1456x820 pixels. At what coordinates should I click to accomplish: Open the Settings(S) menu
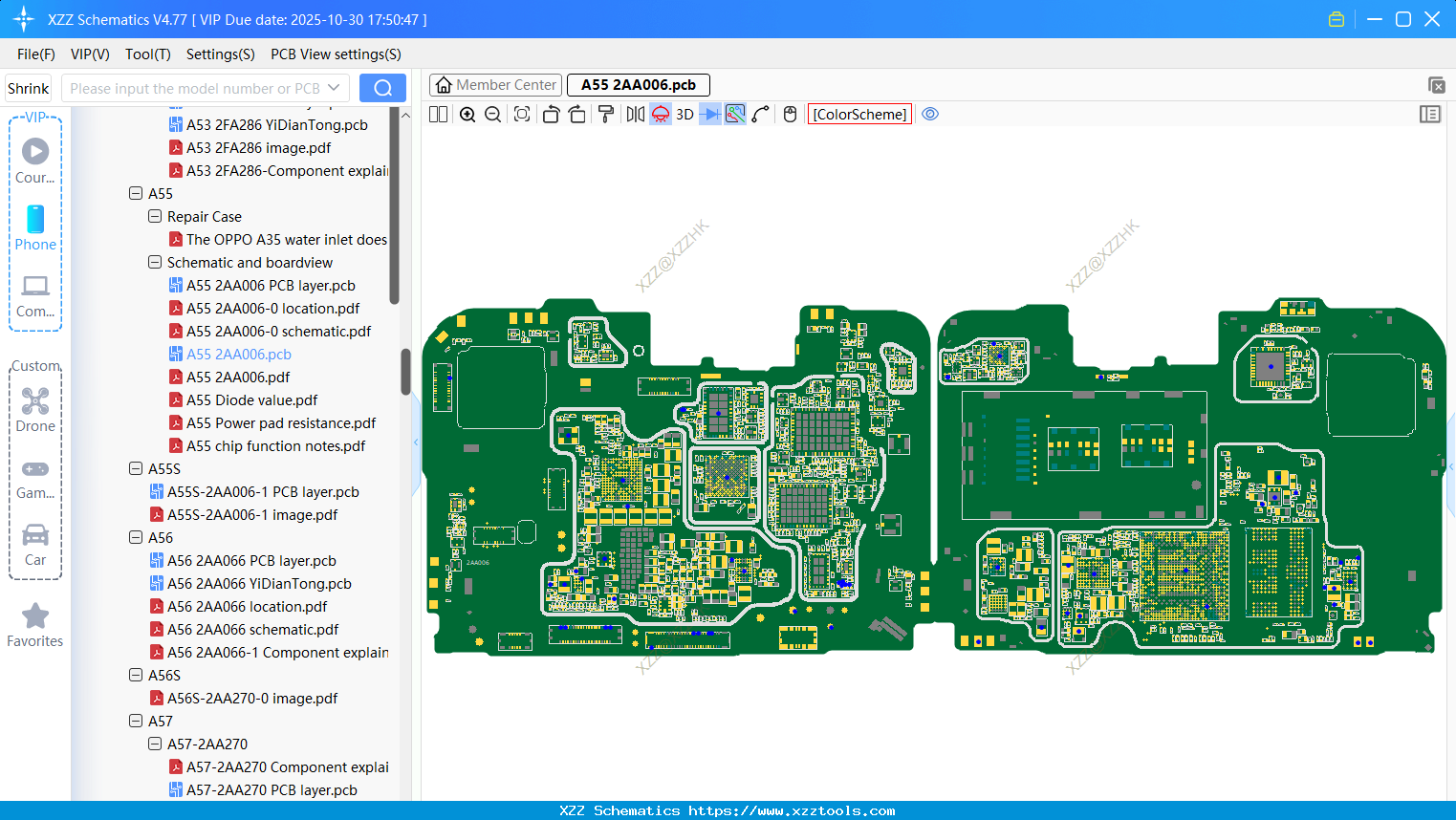[221, 54]
